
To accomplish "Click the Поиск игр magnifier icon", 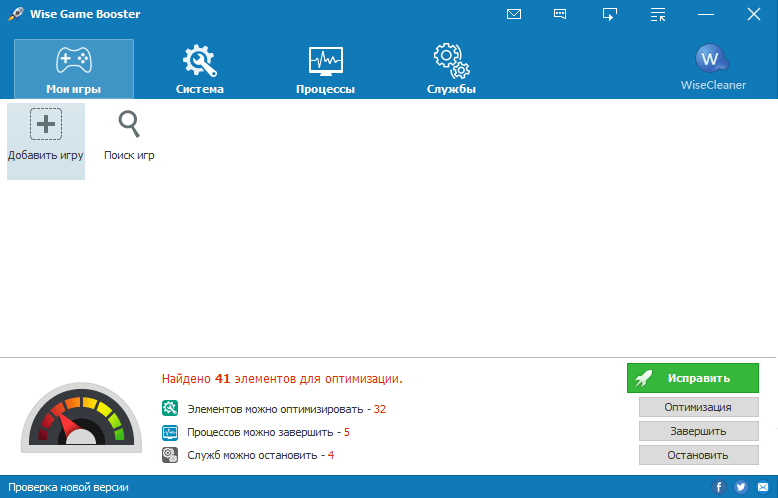I will pyautogui.click(x=129, y=125).
